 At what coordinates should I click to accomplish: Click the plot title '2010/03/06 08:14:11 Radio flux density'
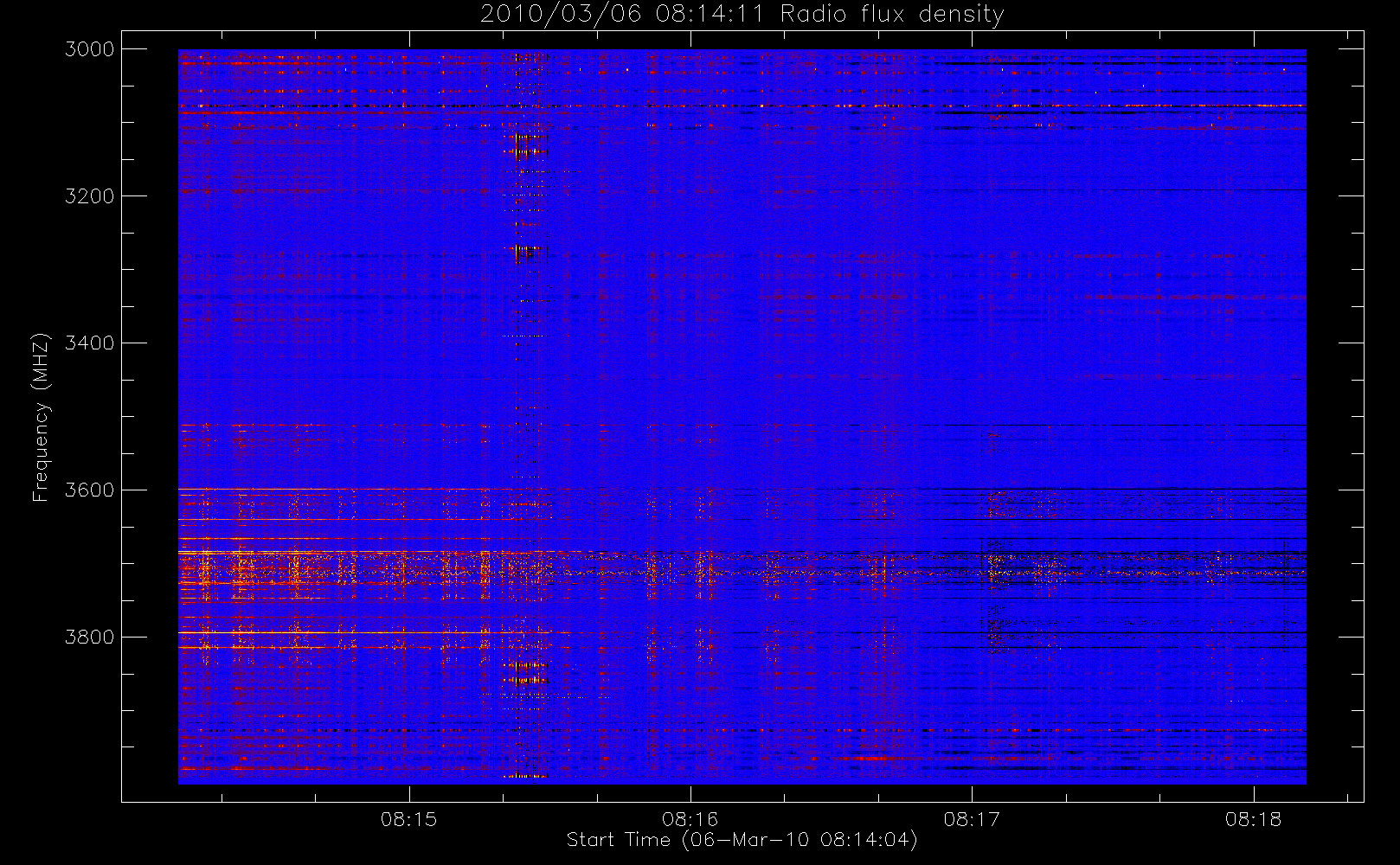pyautogui.click(x=742, y=15)
